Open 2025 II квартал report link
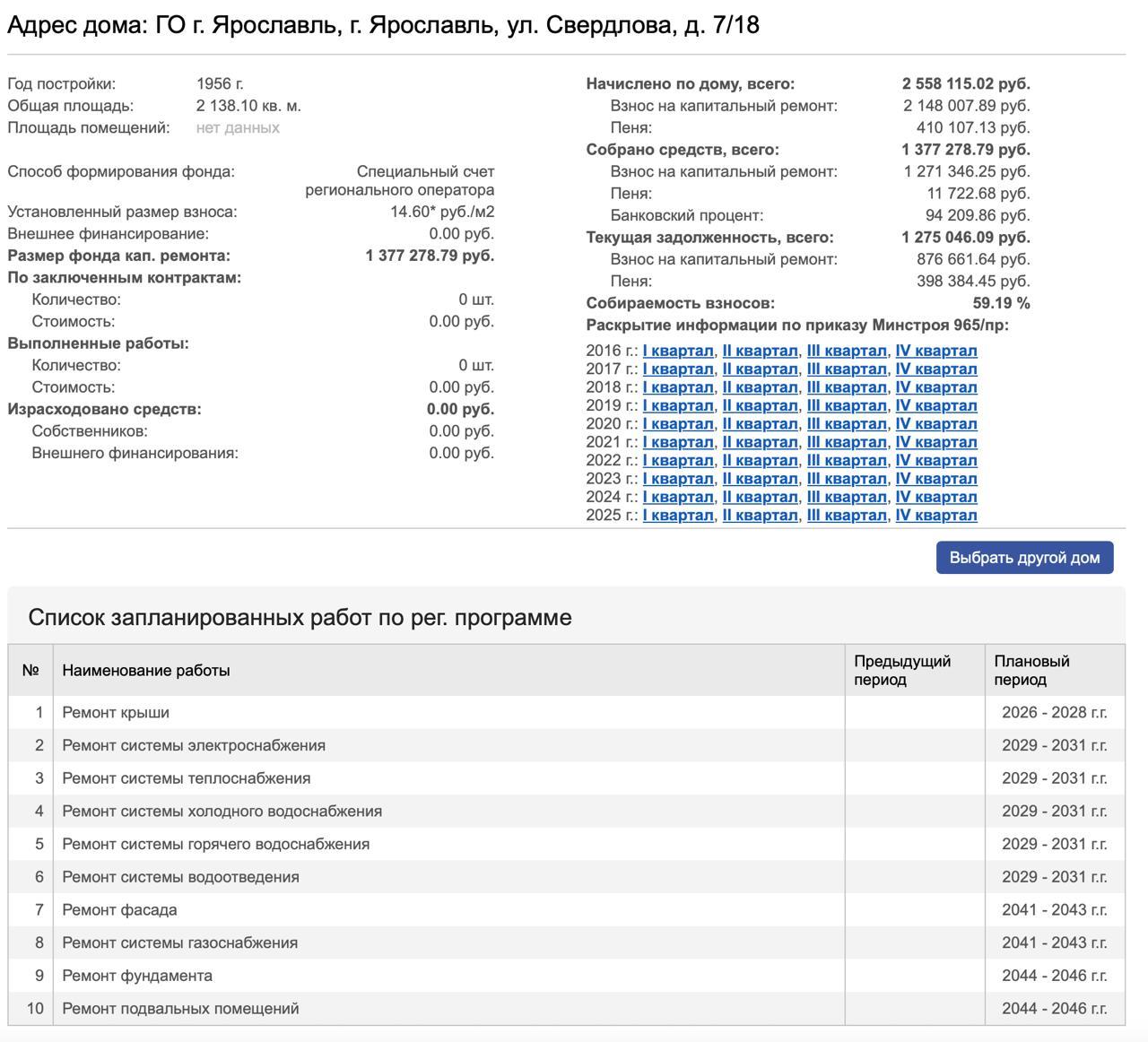 (x=760, y=516)
